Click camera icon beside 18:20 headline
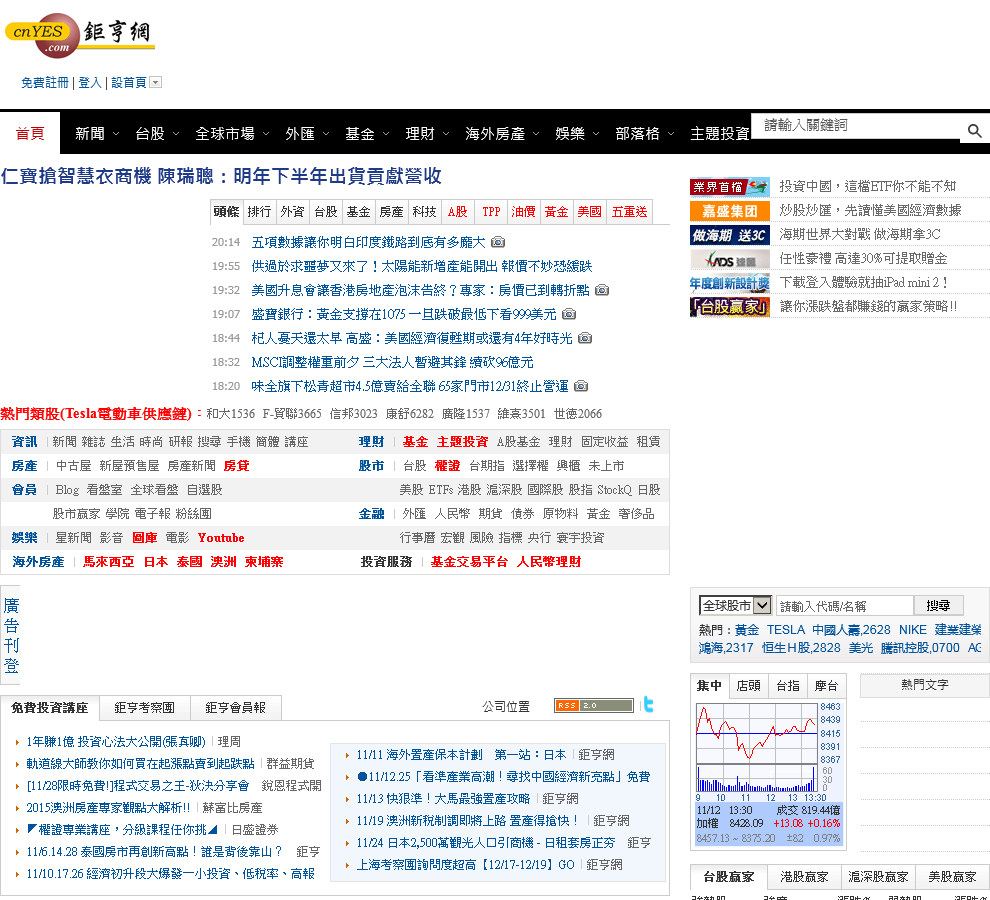Viewport: 990px width, 900px height. point(581,386)
